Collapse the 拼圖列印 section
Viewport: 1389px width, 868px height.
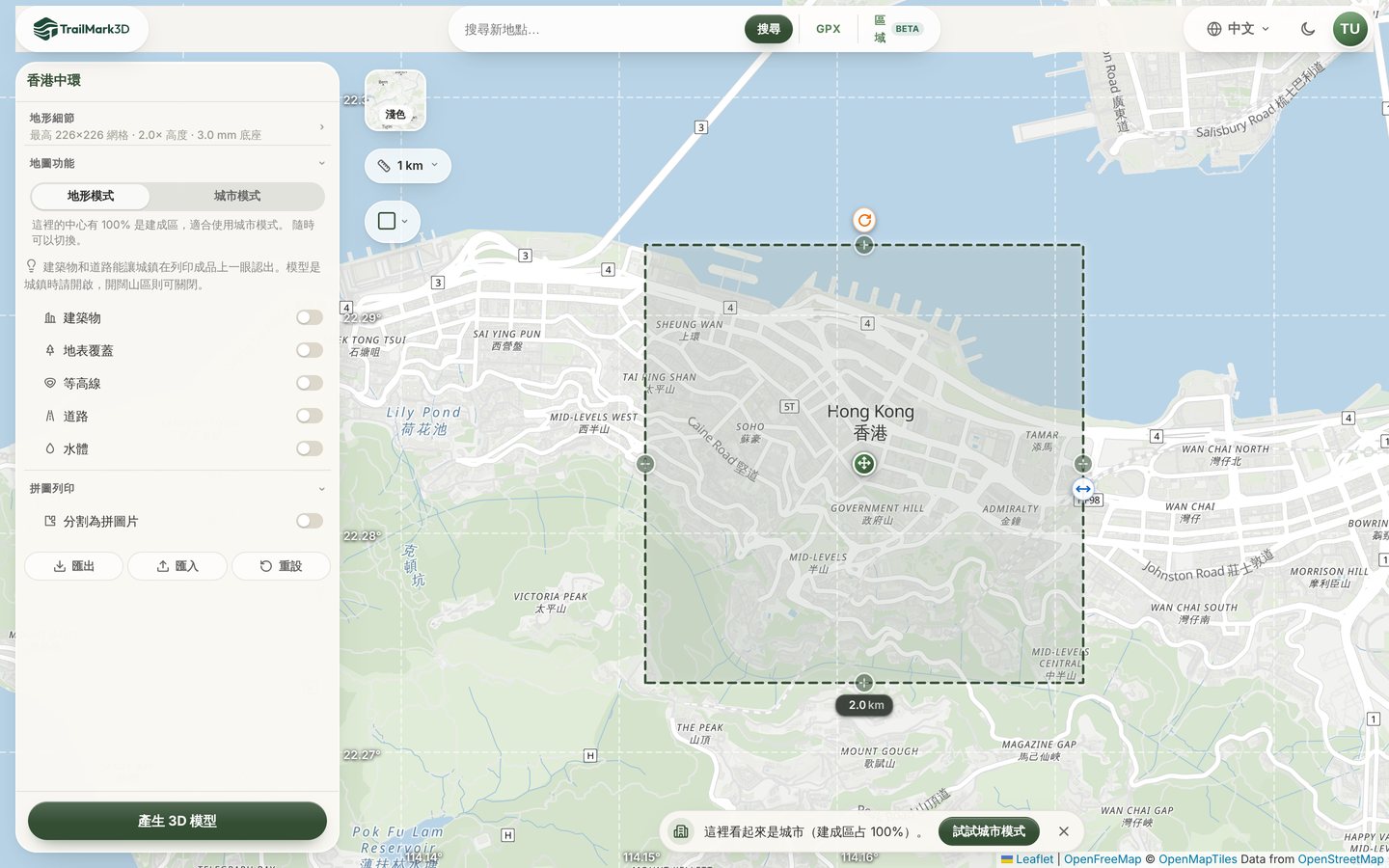coord(321,489)
